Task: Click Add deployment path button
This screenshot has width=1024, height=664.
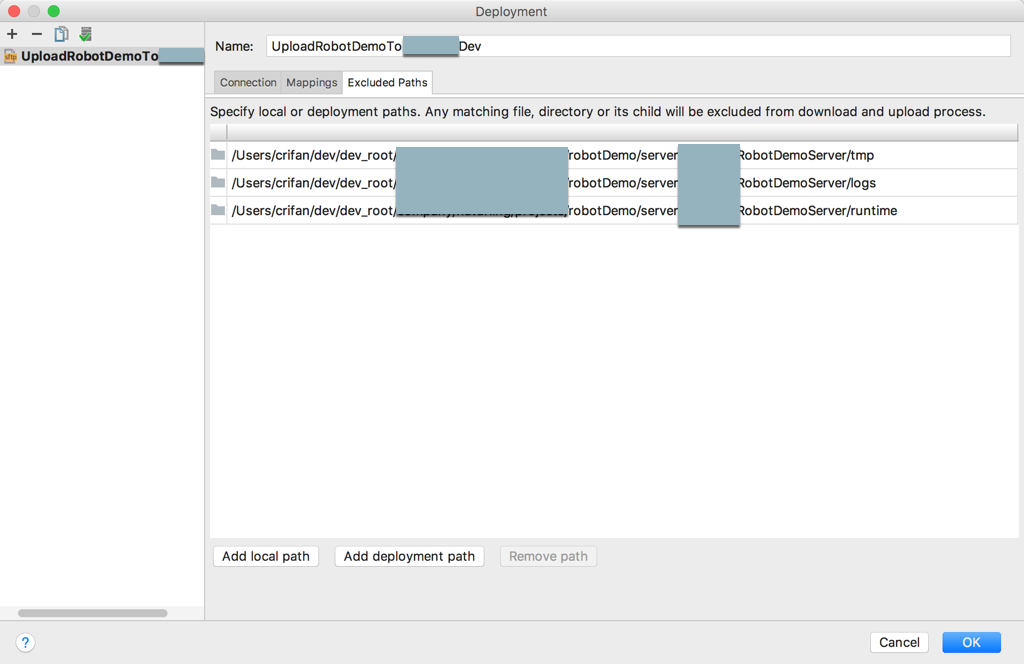Action: (409, 556)
